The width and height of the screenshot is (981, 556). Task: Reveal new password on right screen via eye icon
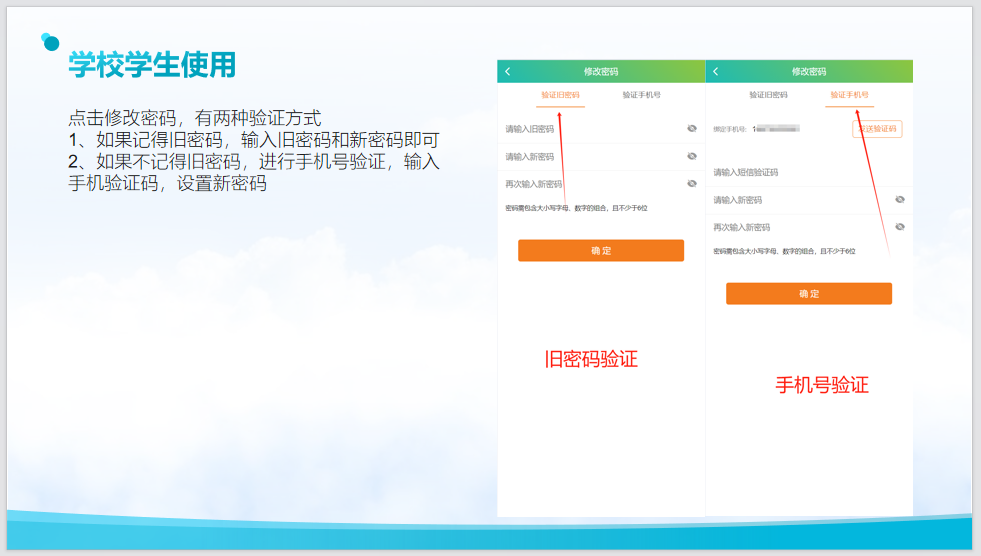pyautogui.click(x=900, y=200)
